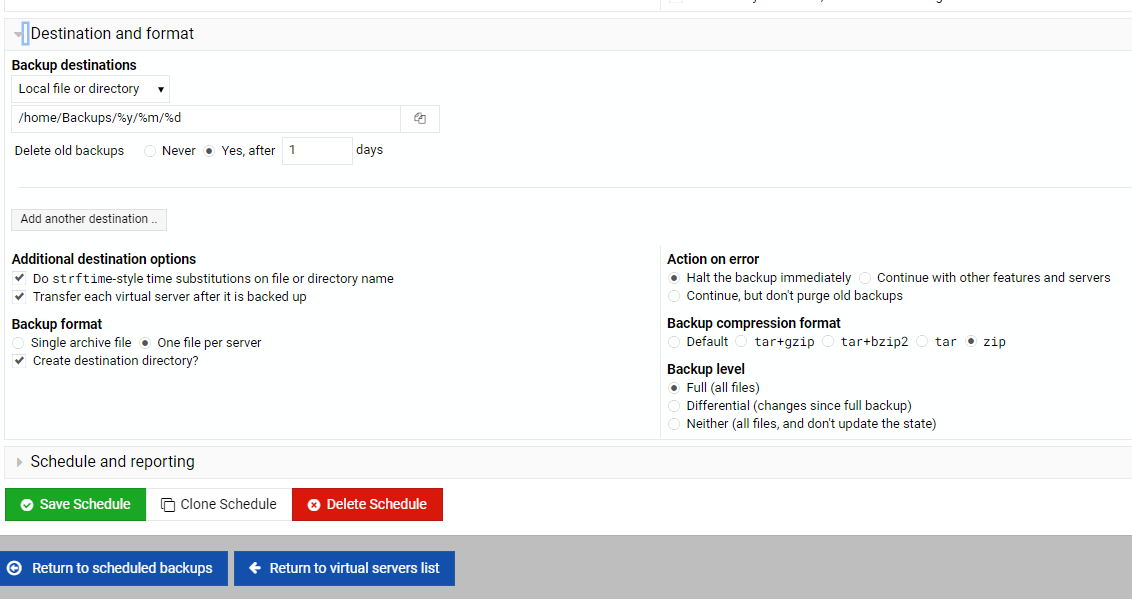Screen dimensions: 1132x599
Task: Click the green checkmark on Save Schedule
Action: coord(27,504)
